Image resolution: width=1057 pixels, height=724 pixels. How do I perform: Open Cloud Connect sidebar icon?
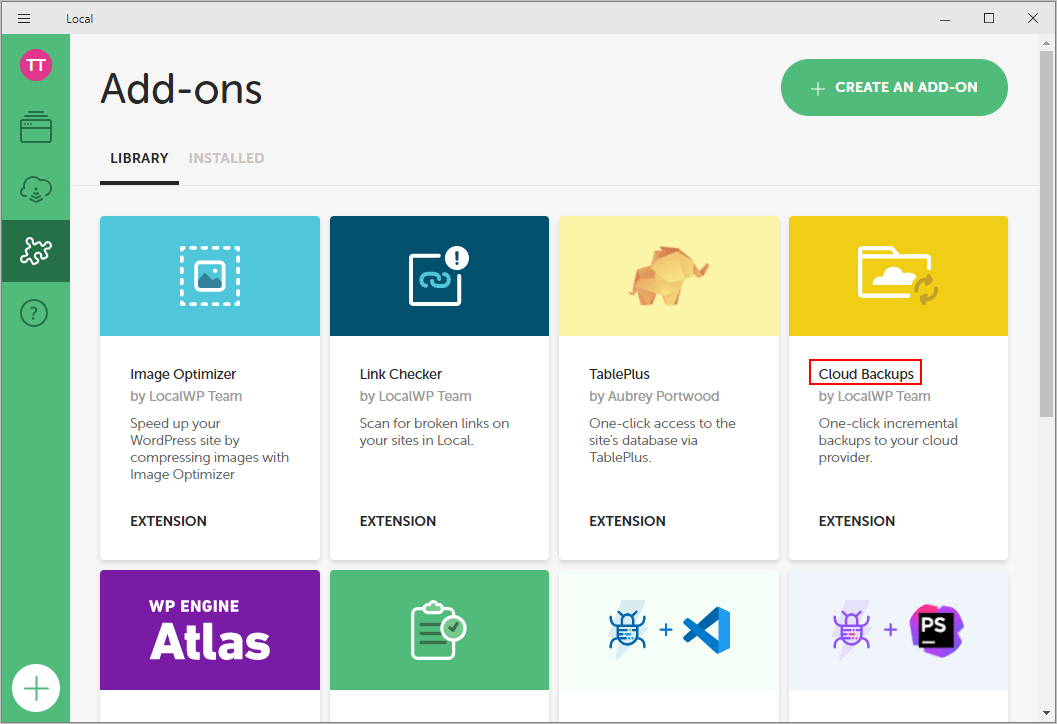click(x=36, y=189)
